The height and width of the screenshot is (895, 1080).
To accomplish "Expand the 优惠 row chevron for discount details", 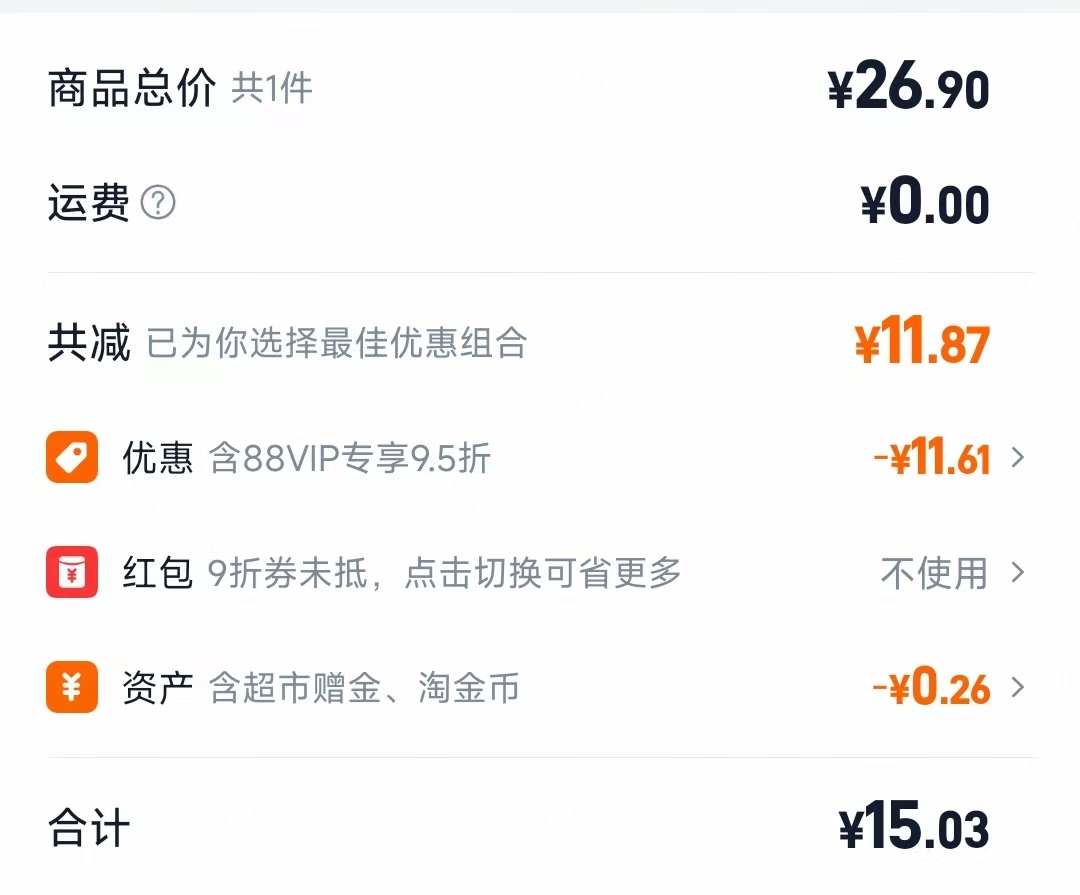I will (x=1018, y=458).
